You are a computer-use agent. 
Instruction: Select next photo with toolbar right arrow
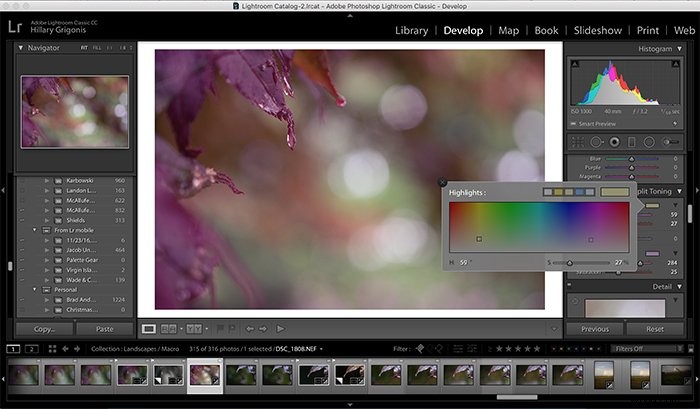point(263,329)
